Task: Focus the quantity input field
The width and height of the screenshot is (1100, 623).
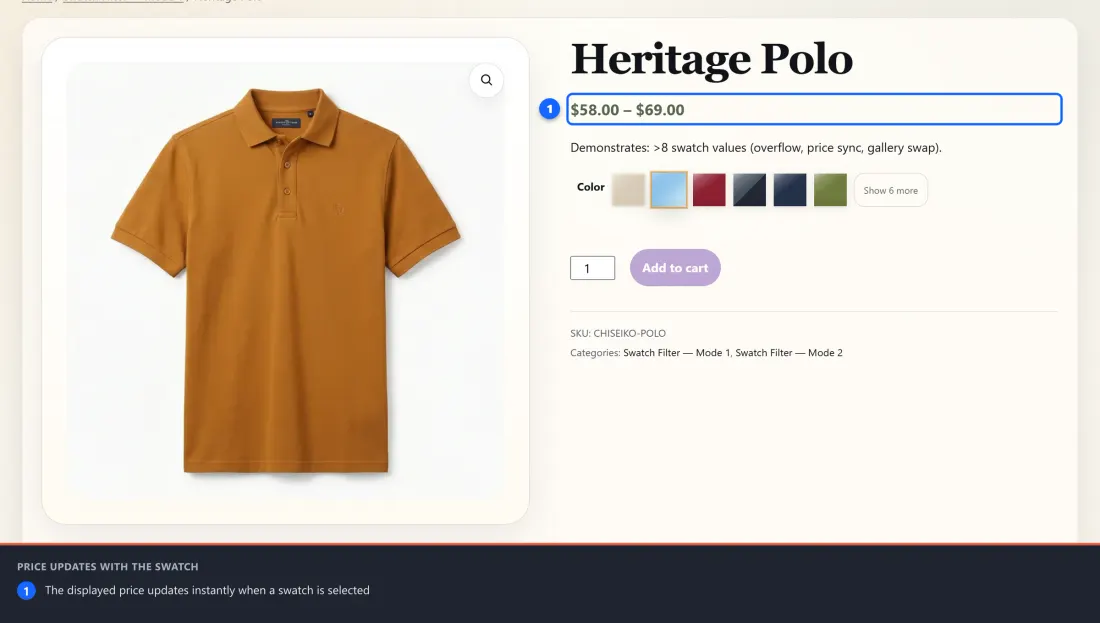Action: point(593,268)
